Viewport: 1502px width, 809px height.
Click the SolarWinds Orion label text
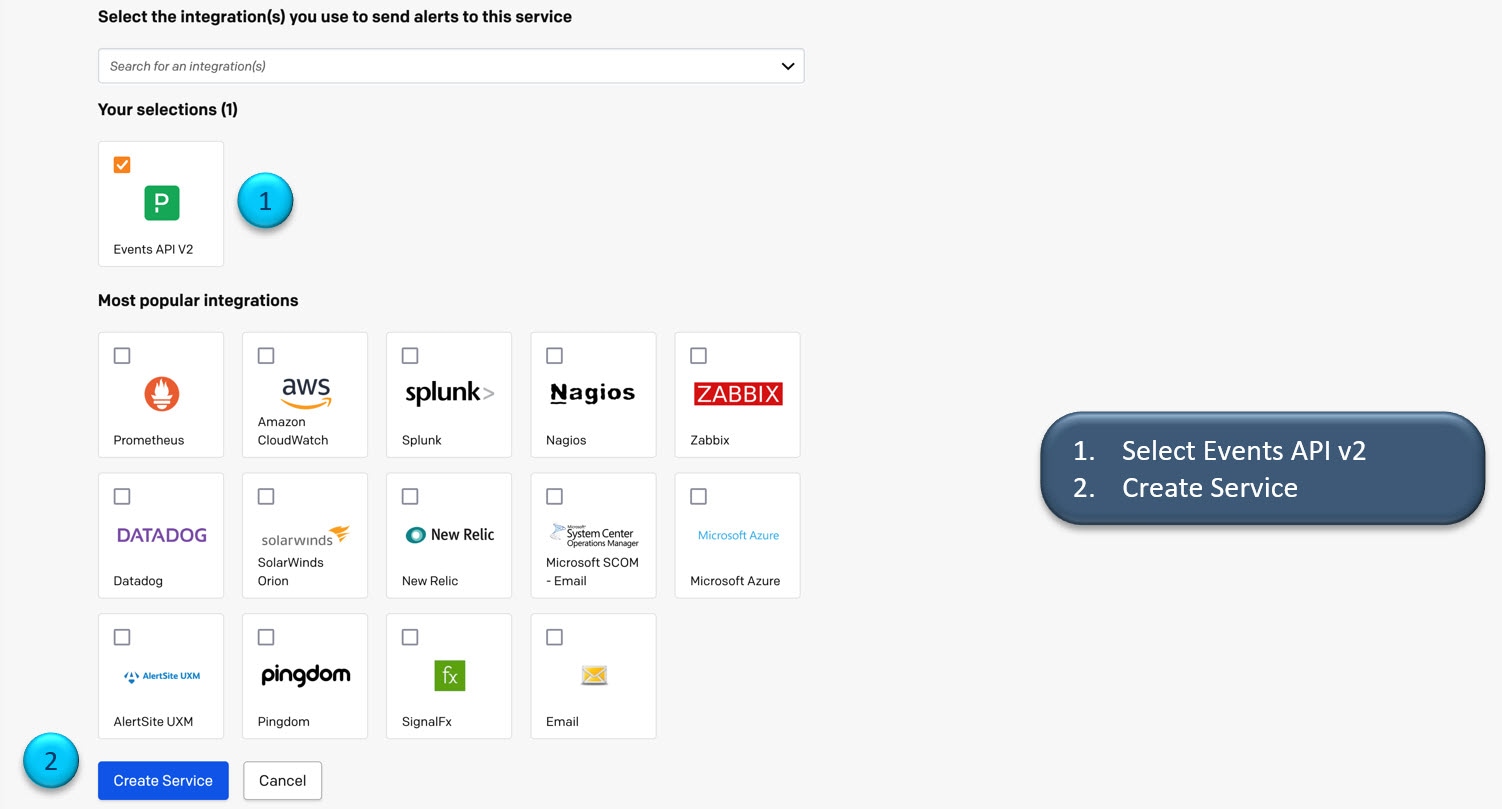[291, 572]
